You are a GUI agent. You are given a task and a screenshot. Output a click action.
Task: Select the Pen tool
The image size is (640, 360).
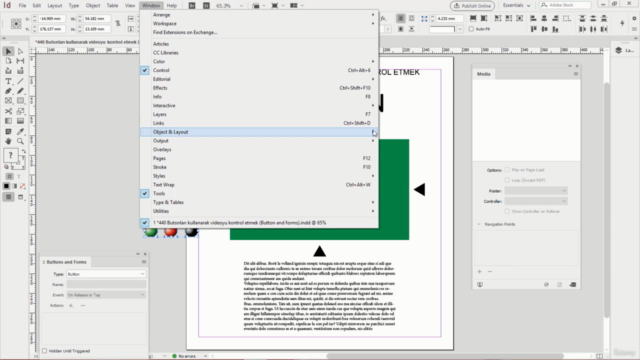pyautogui.click(x=8, y=91)
